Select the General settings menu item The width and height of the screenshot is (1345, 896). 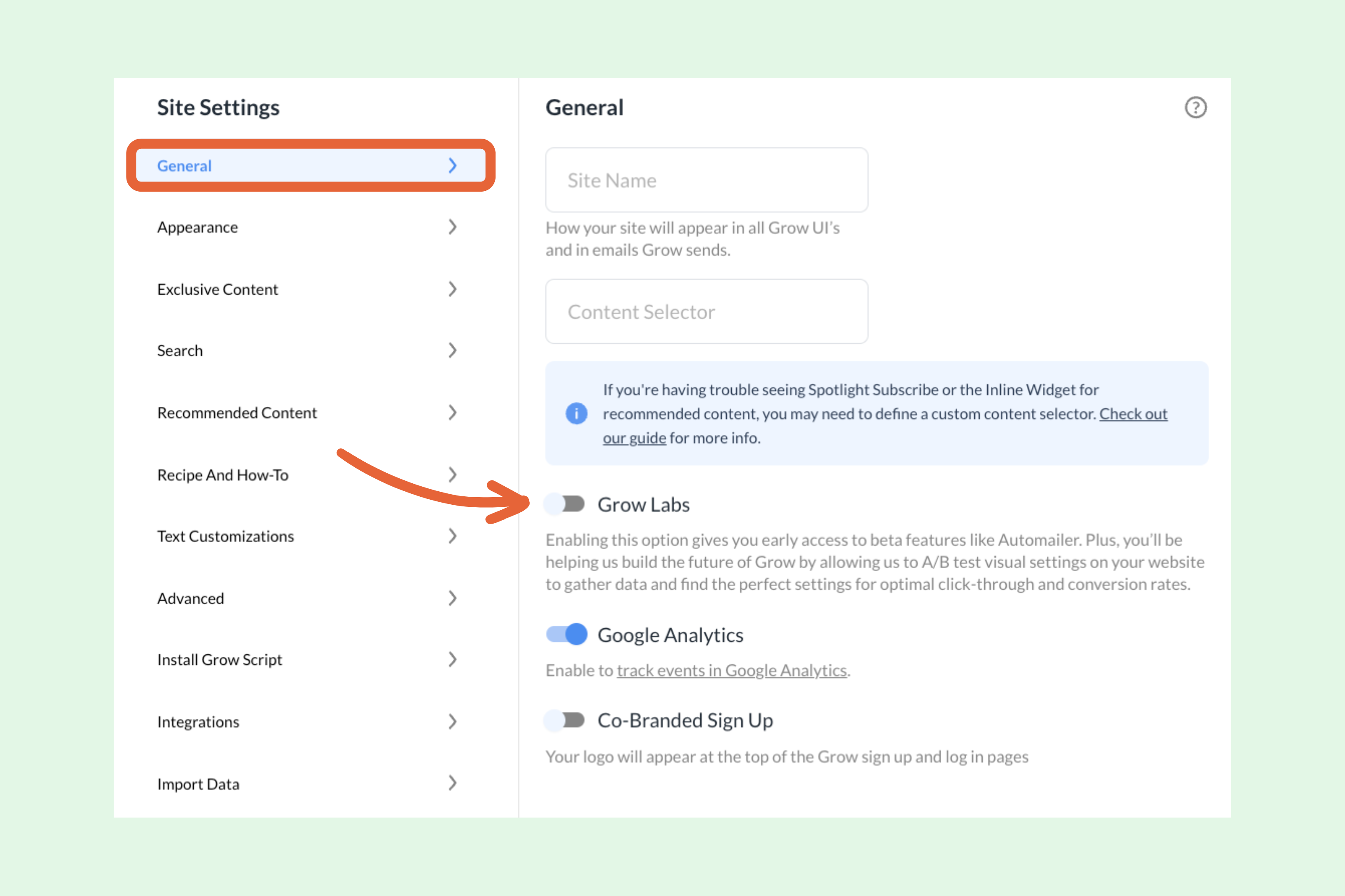tap(311, 166)
